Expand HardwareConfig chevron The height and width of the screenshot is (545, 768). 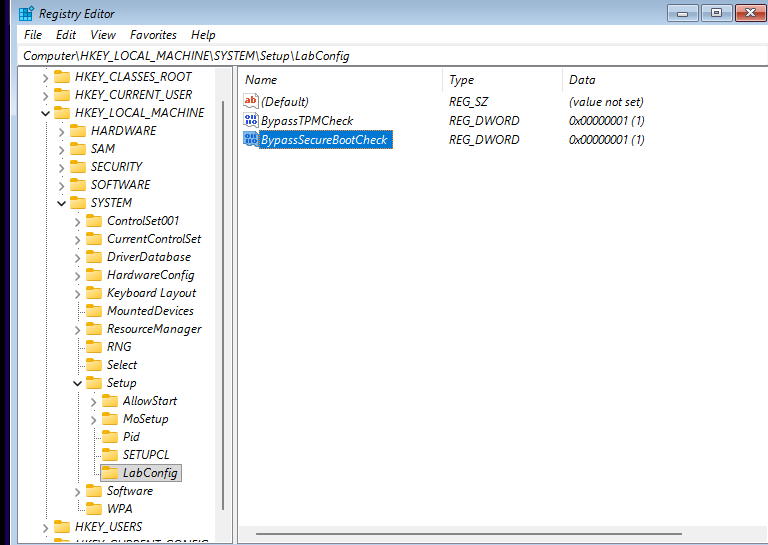point(77,276)
